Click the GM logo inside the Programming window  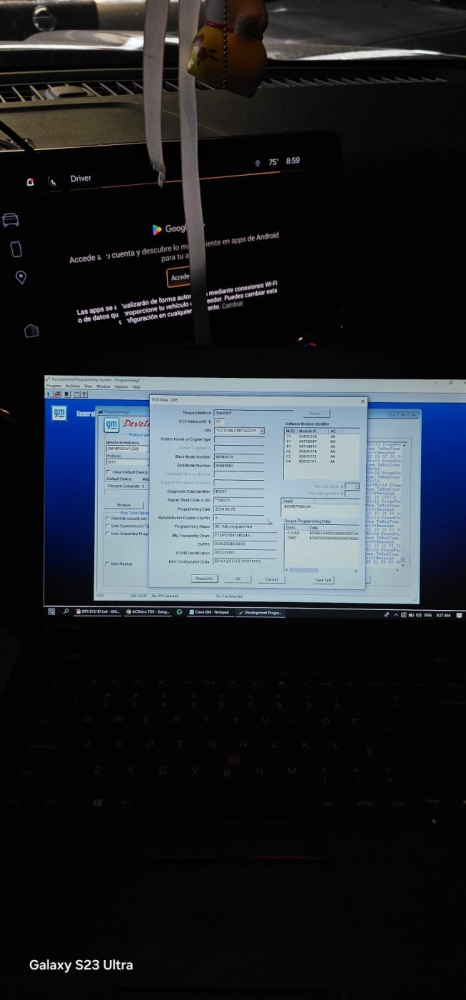coord(111,425)
